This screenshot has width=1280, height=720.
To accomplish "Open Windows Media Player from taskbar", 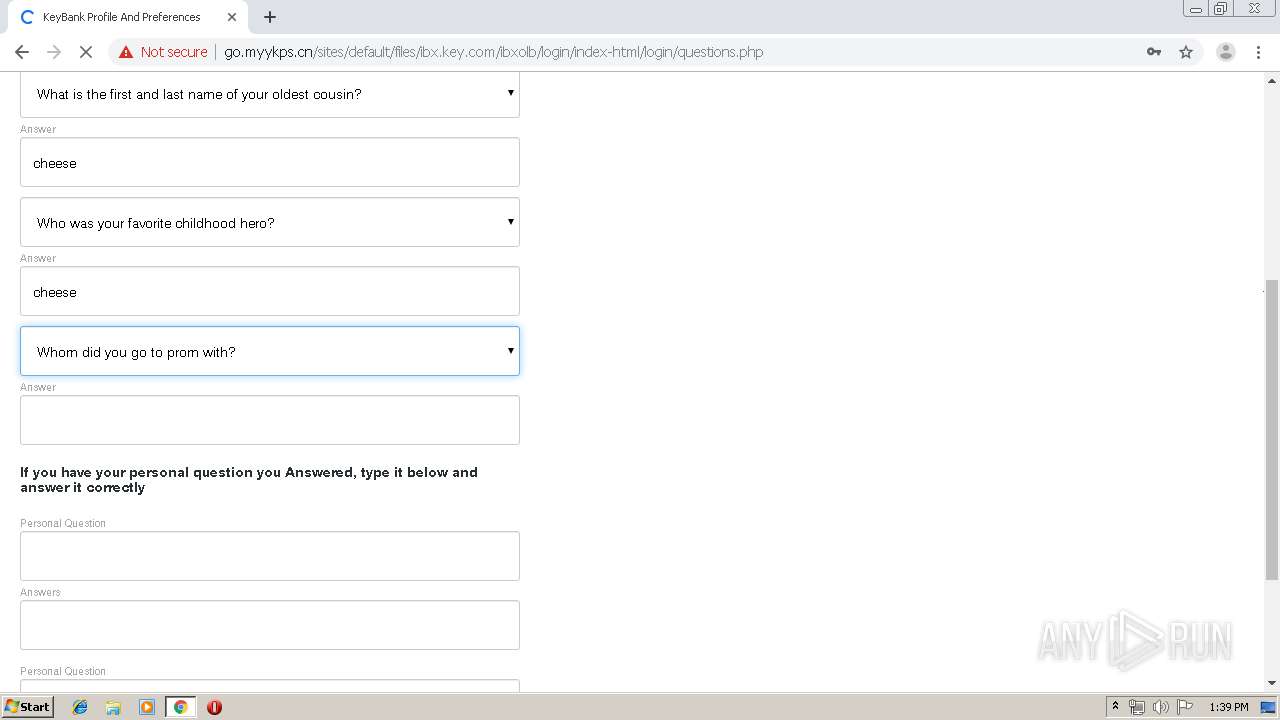I will point(147,707).
